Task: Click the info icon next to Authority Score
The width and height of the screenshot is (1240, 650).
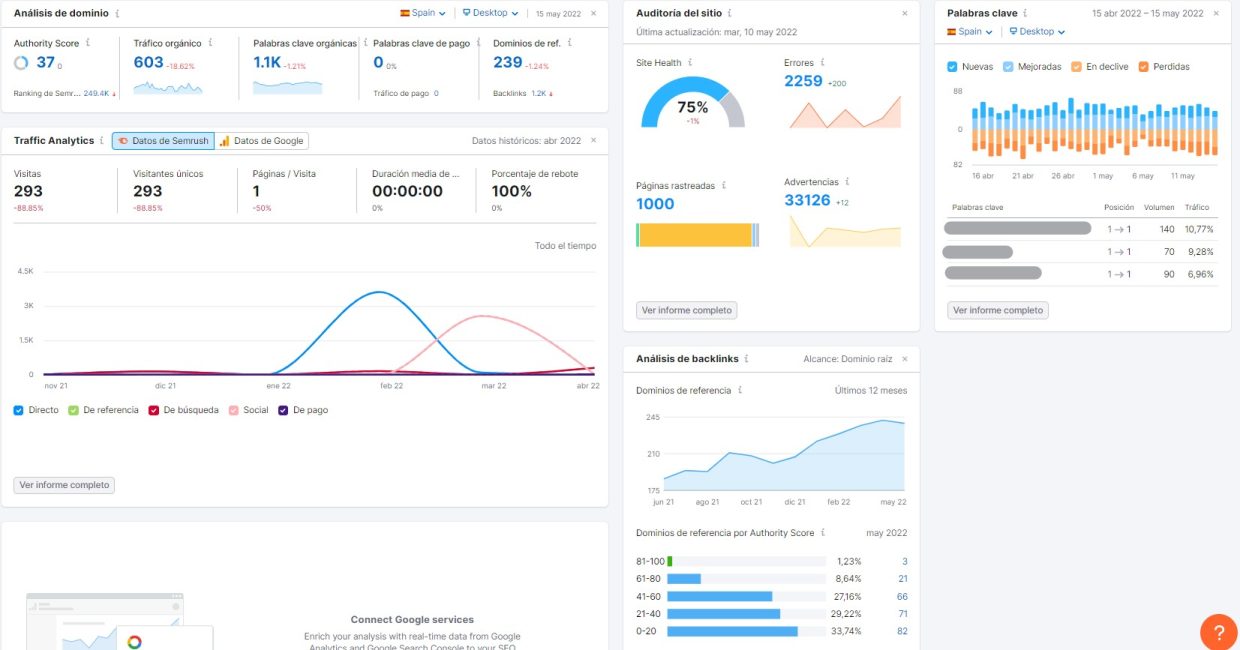Action: (88, 42)
